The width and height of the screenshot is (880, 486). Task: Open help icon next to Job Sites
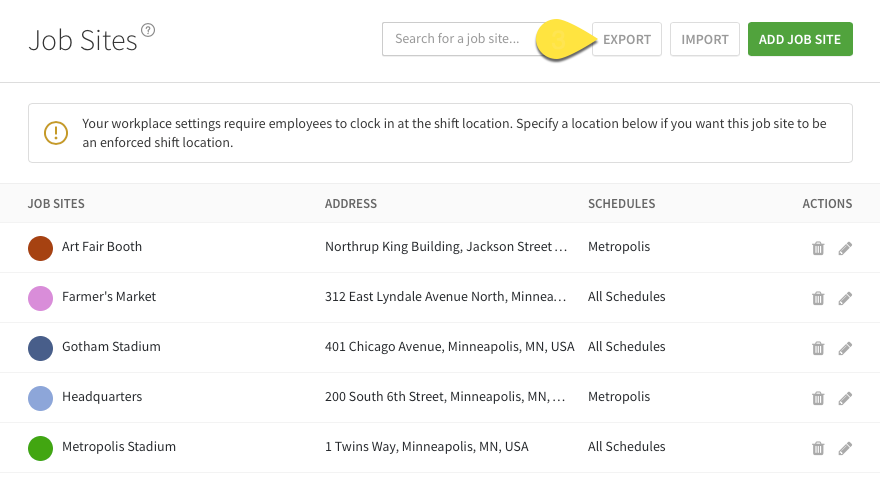pos(148,30)
